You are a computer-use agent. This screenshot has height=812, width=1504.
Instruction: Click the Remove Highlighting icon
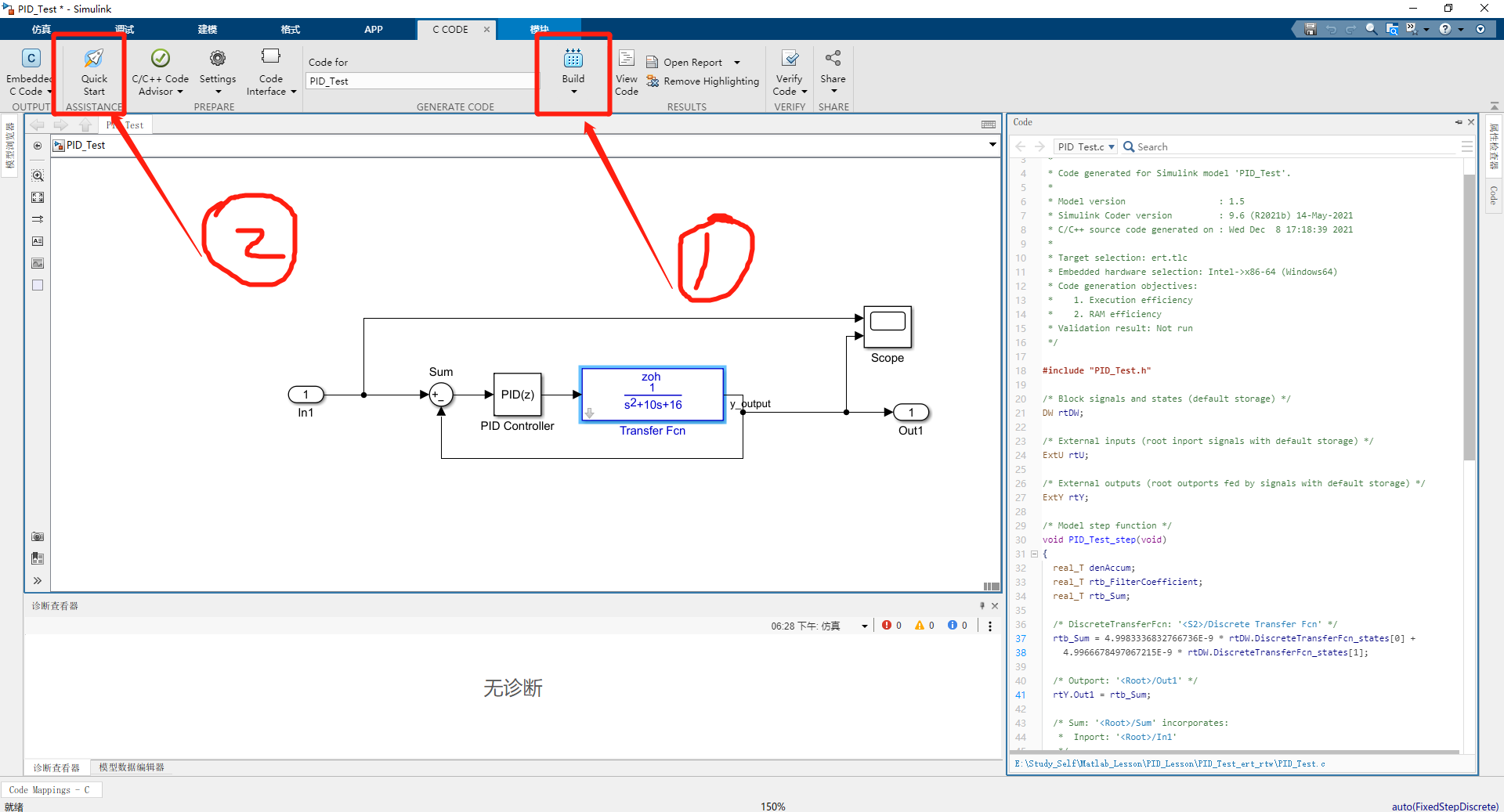(x=654, y=81)
